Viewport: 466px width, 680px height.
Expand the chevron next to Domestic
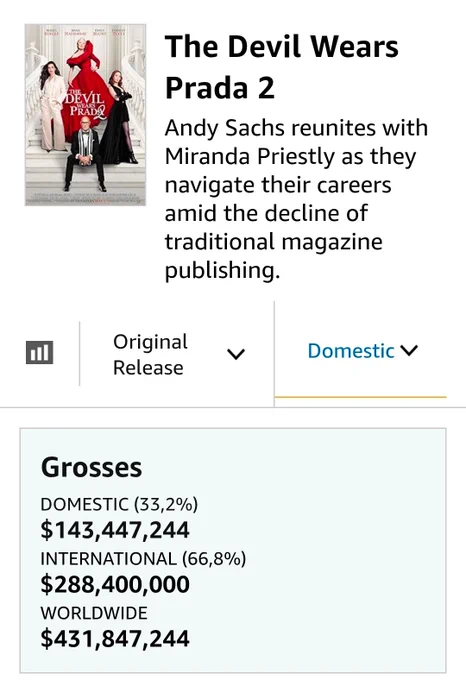[409, 350]
